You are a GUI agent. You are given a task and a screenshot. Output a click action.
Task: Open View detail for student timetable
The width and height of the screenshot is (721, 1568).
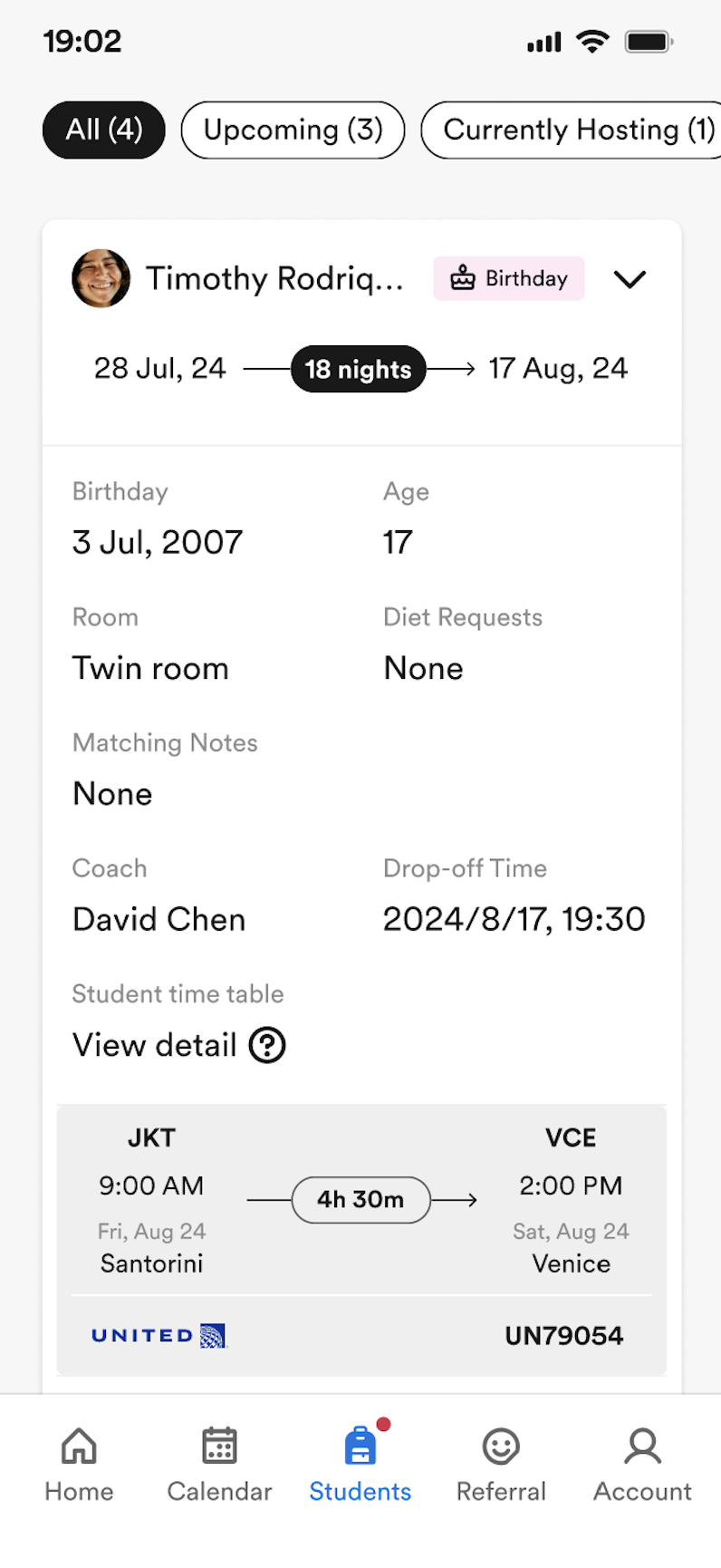point(155,1045)
